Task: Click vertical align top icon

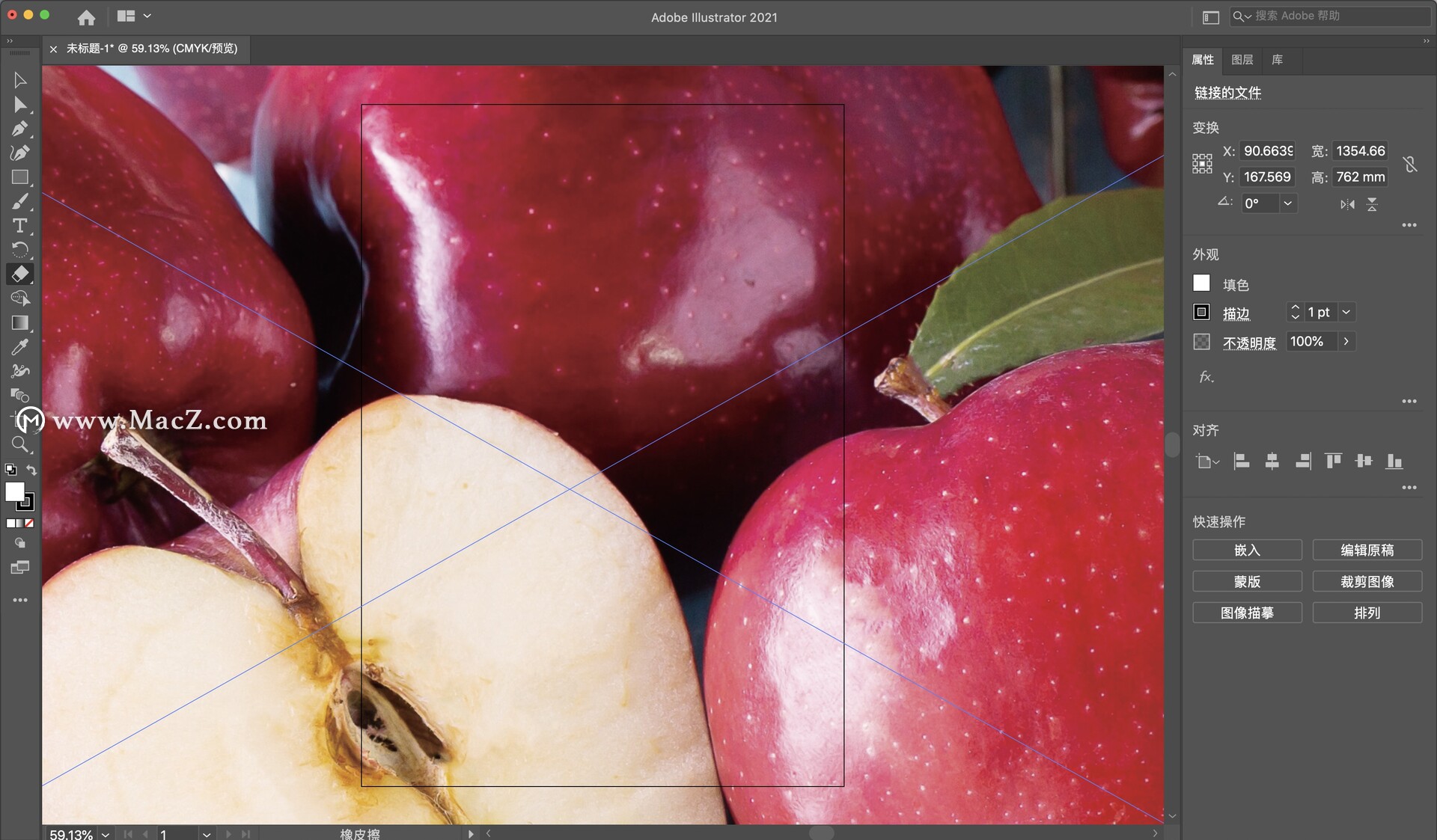Action: (1333, 462)
